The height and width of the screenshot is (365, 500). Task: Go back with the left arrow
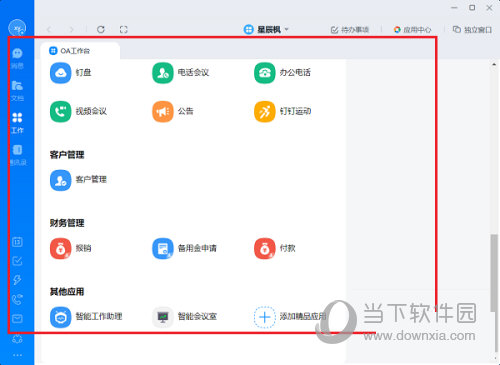(49, 30)
